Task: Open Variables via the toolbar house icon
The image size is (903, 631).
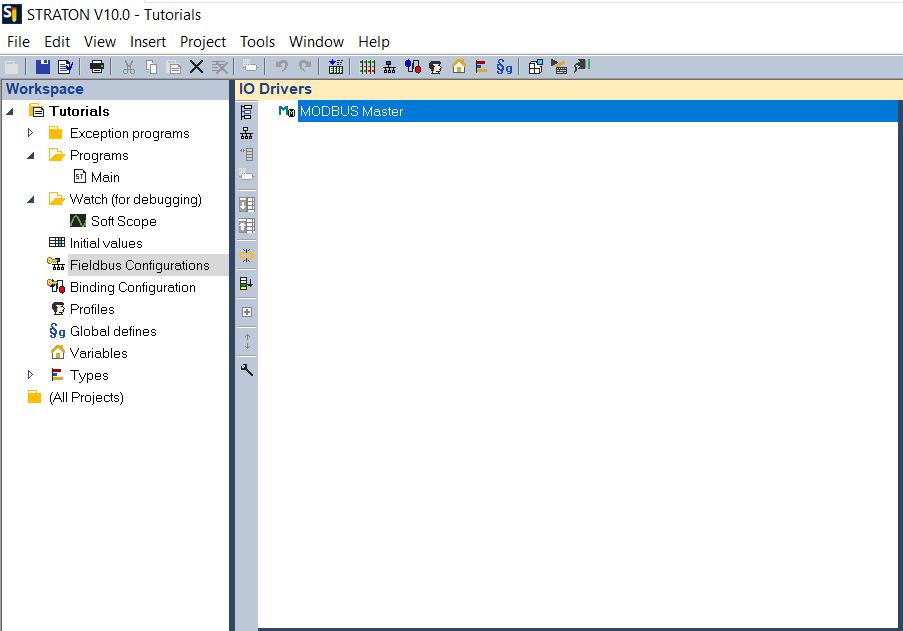Action: point(459,67)
